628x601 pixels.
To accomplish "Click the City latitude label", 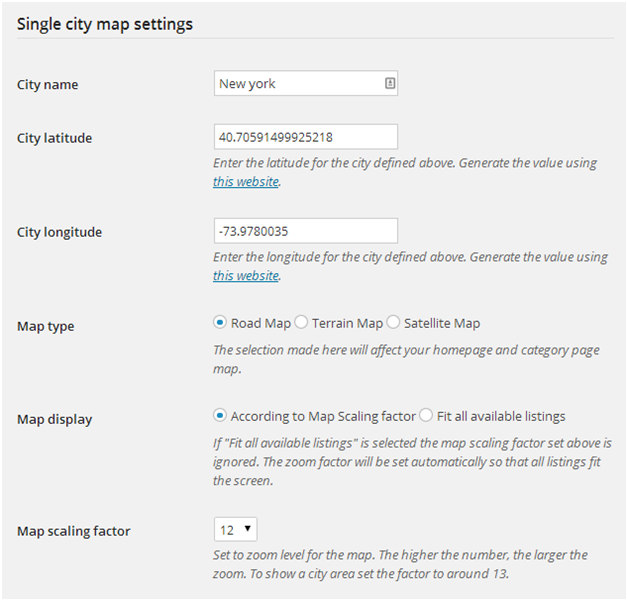I will [x=55, y=138].
